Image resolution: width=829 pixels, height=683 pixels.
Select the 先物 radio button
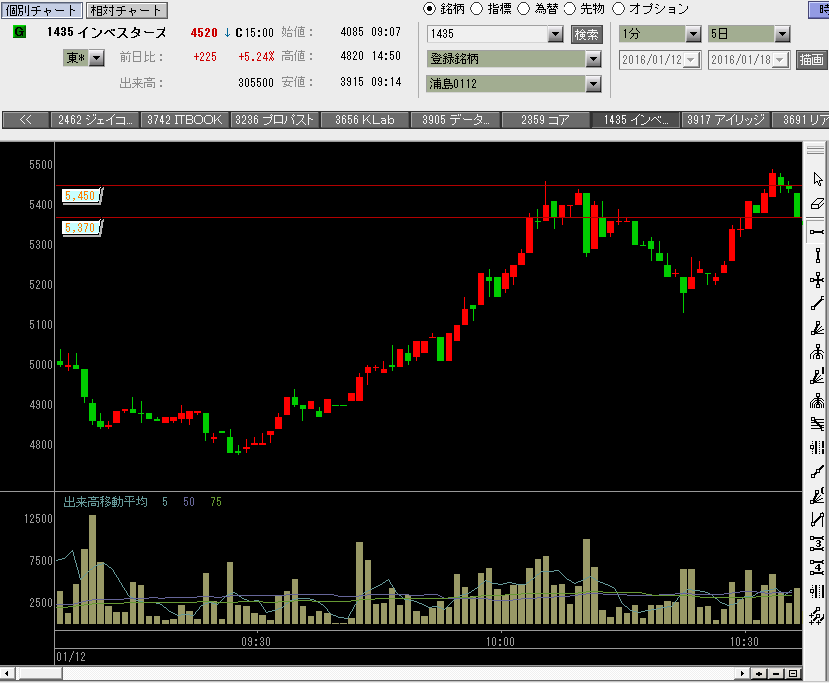569,9
